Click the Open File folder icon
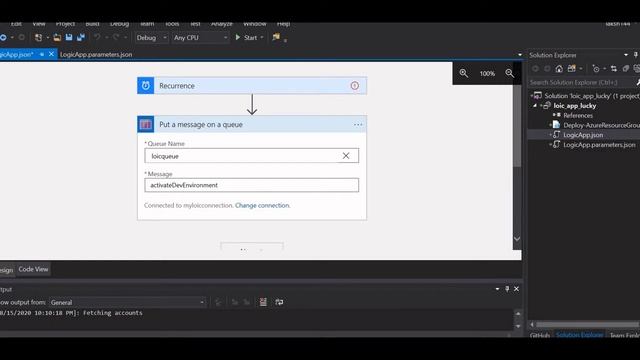This screenshot has width=640, height=360. 57,38
